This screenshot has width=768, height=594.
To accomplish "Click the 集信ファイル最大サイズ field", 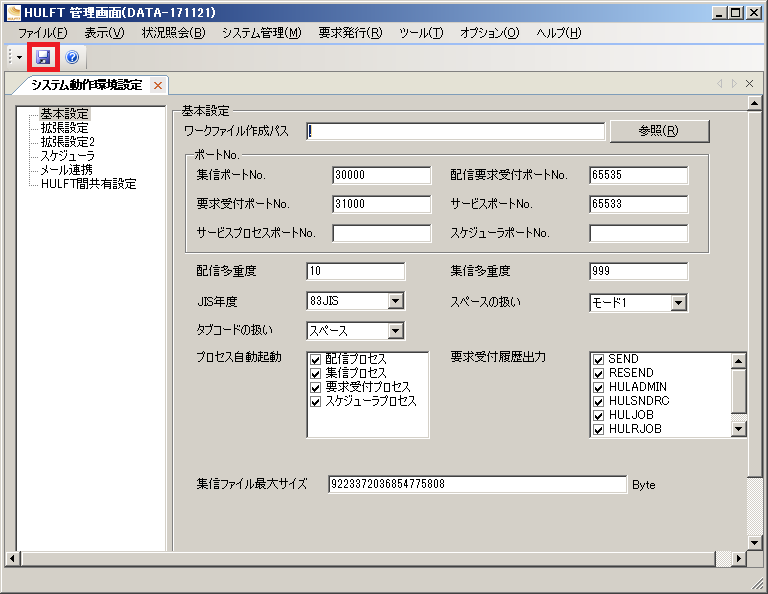I will [x=477, y=484].
